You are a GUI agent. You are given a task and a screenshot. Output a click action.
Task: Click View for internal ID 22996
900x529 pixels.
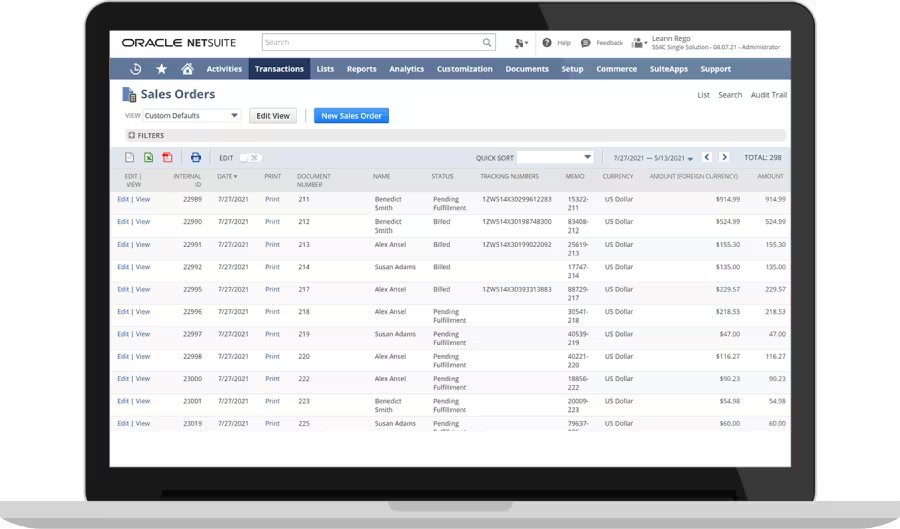click(x=143, y=312)
